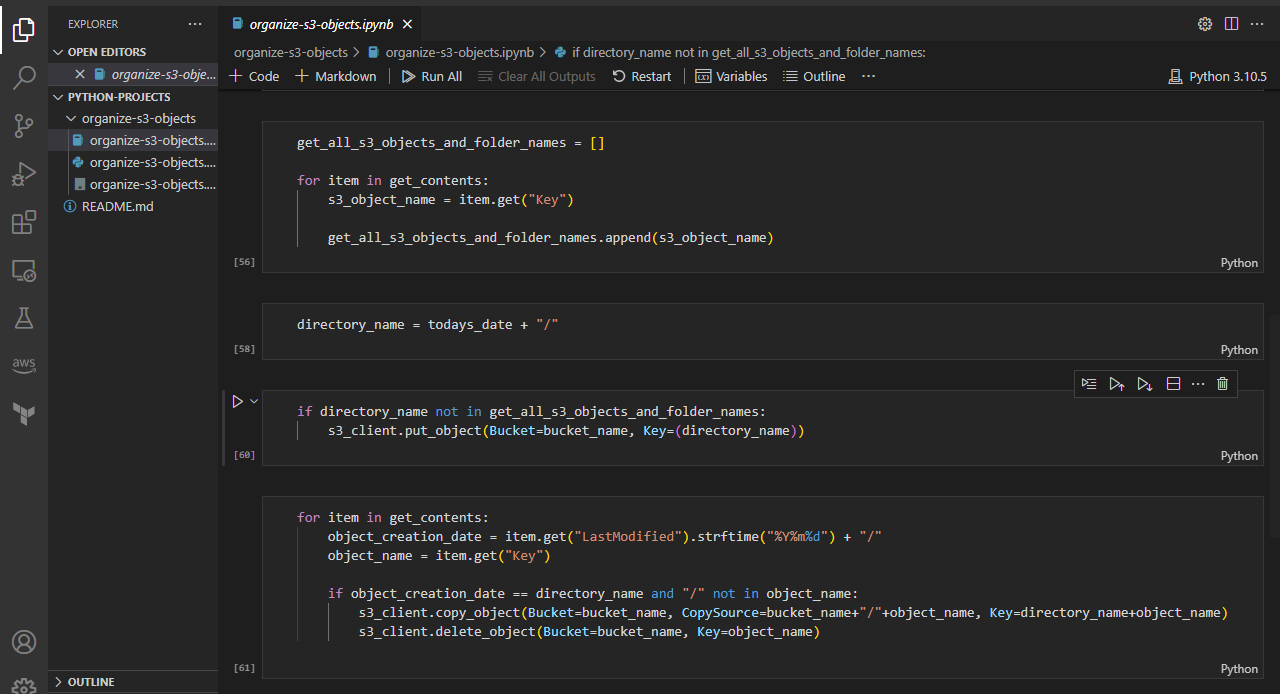Image resolution: width=1280 pixels, height=694 pixels.
Task: Open Run and Debug view
Action: [24, 175]
